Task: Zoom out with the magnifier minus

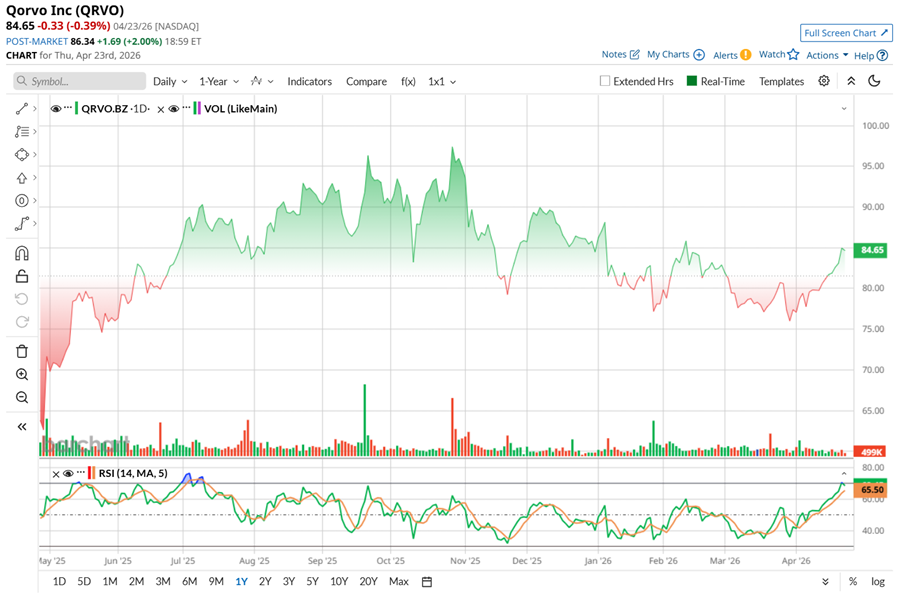Action: [x=22, y=397]
